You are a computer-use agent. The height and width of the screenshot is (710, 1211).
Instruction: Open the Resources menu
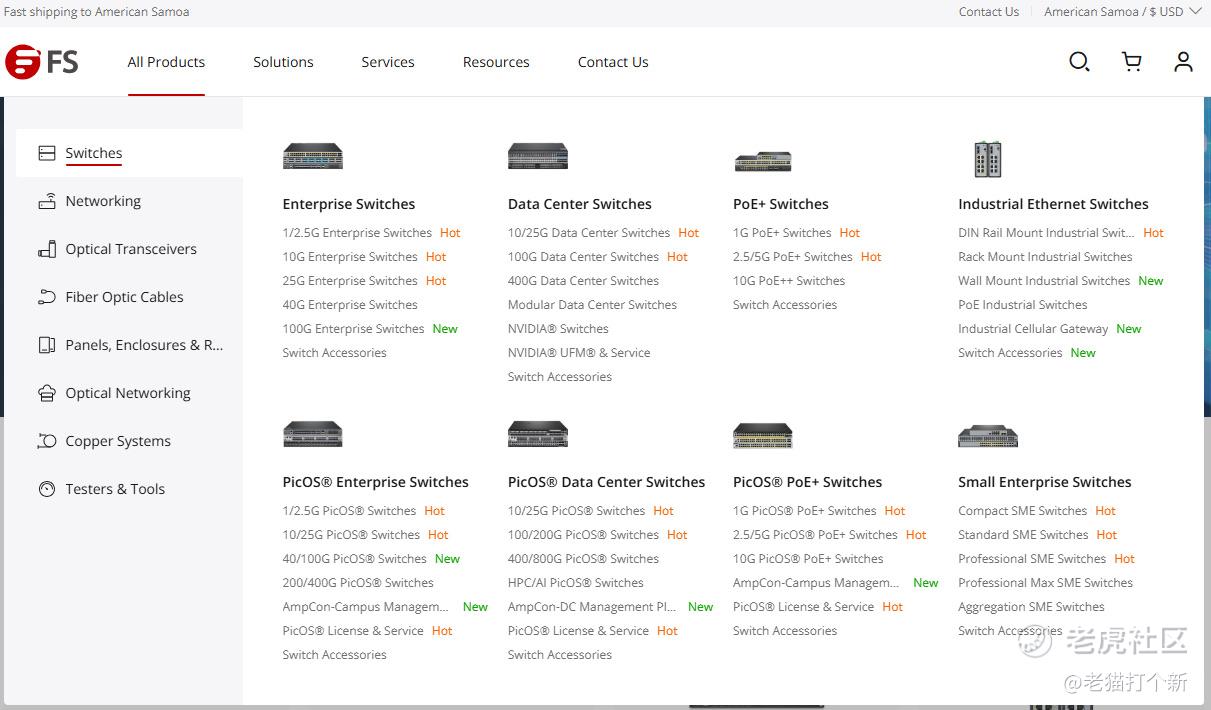(x=496, y=62)
